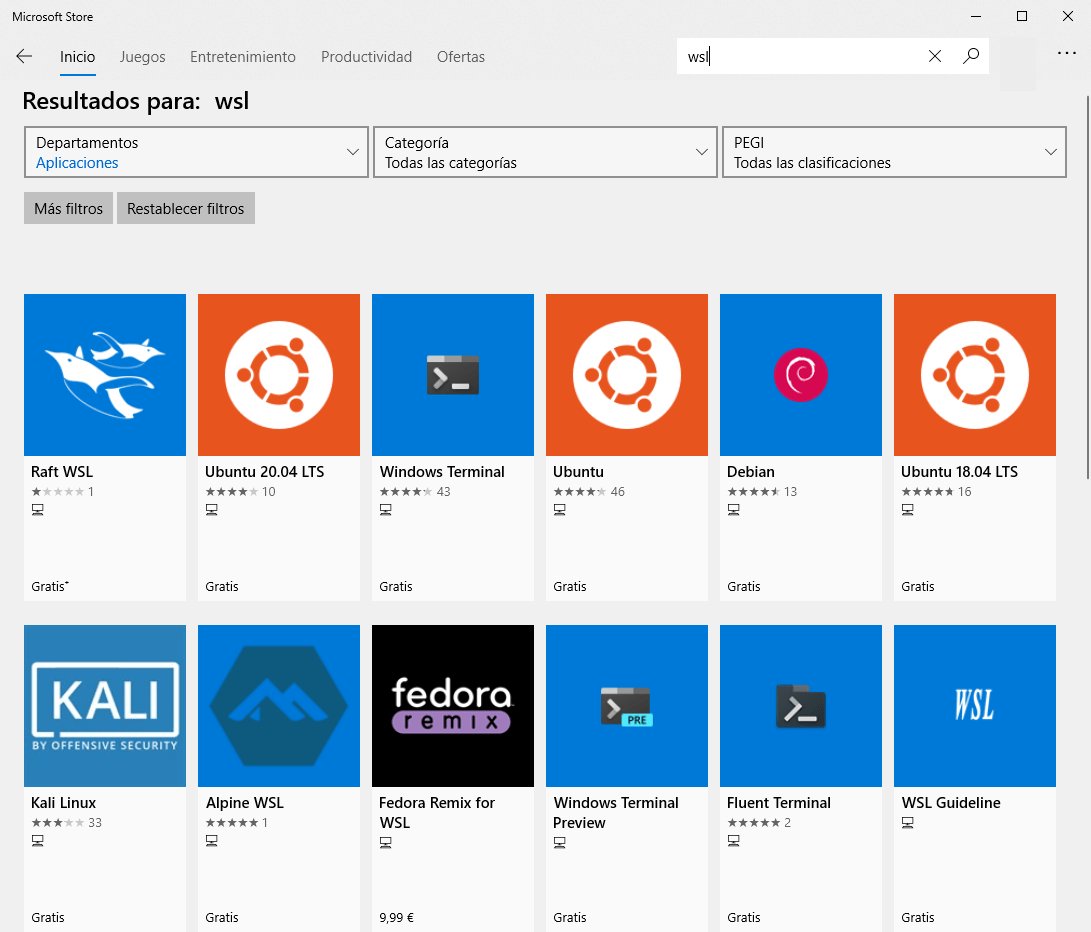Image resolution: width=1091 pixels, height=932 pixels.
Task: Click the Gratis label under Debian
Action: click(744, 587)
